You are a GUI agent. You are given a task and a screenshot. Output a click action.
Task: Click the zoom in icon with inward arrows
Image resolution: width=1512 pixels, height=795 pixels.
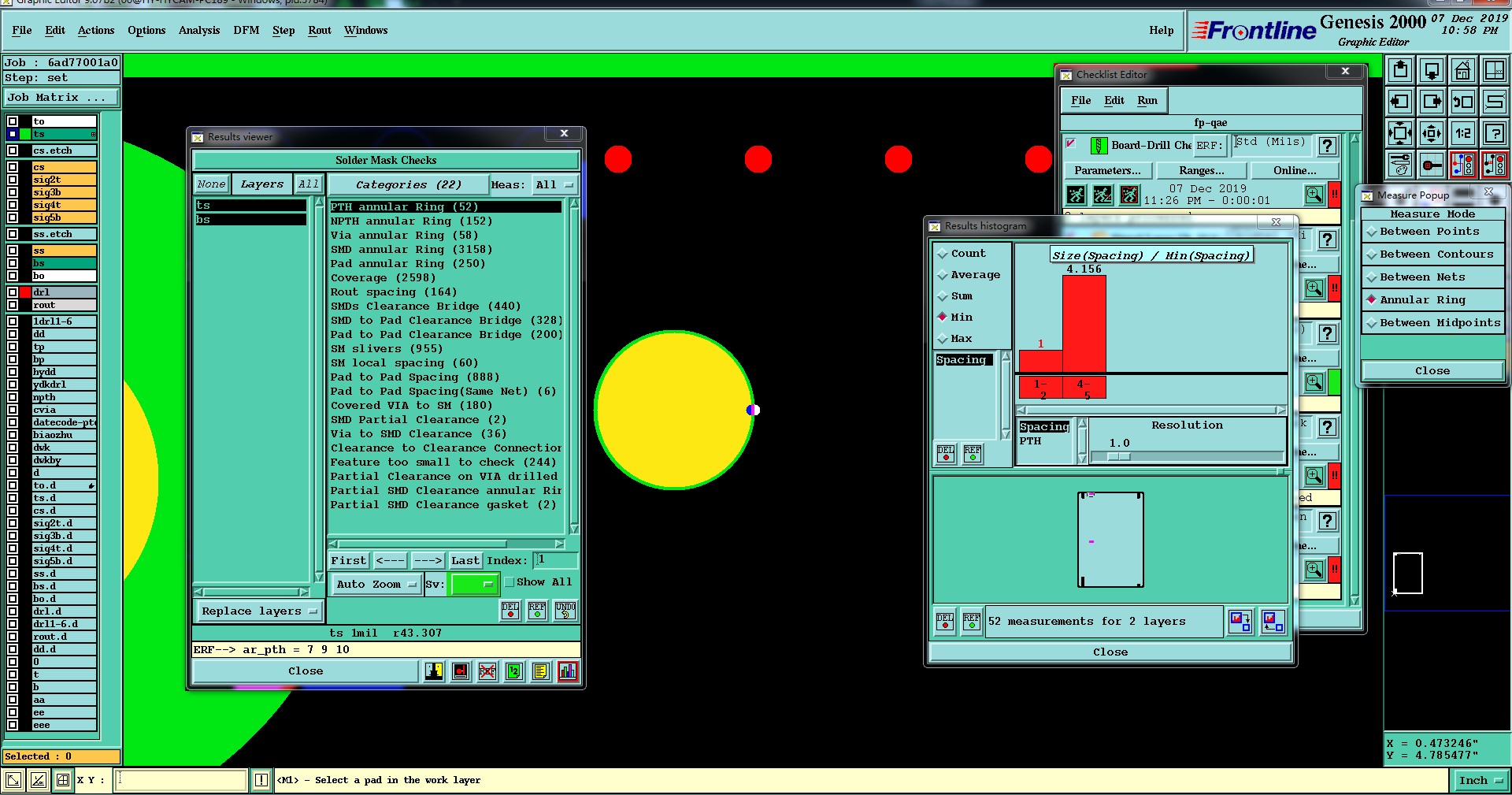[x=1400, y=133]
